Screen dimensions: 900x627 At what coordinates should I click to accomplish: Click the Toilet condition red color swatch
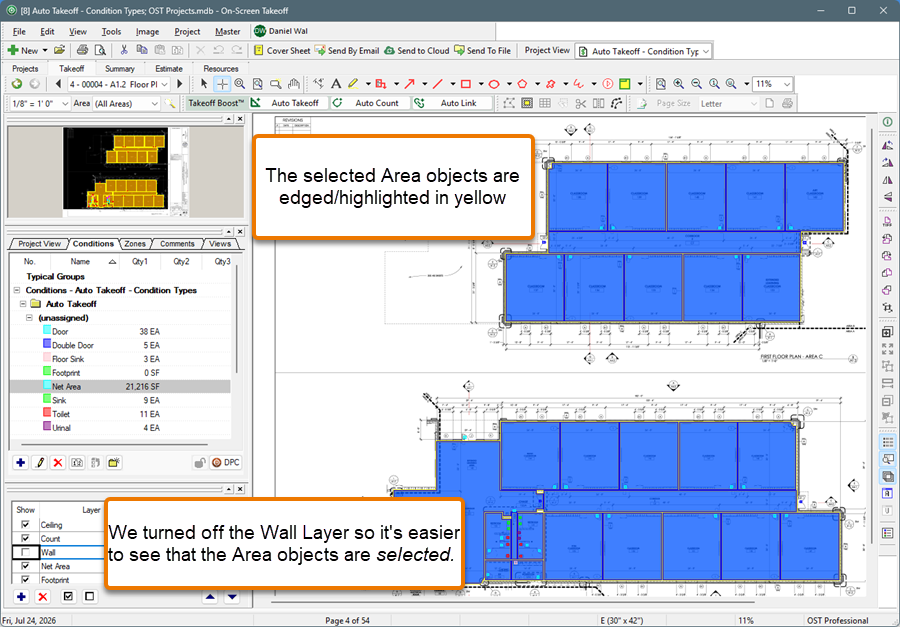coord(47,413)
